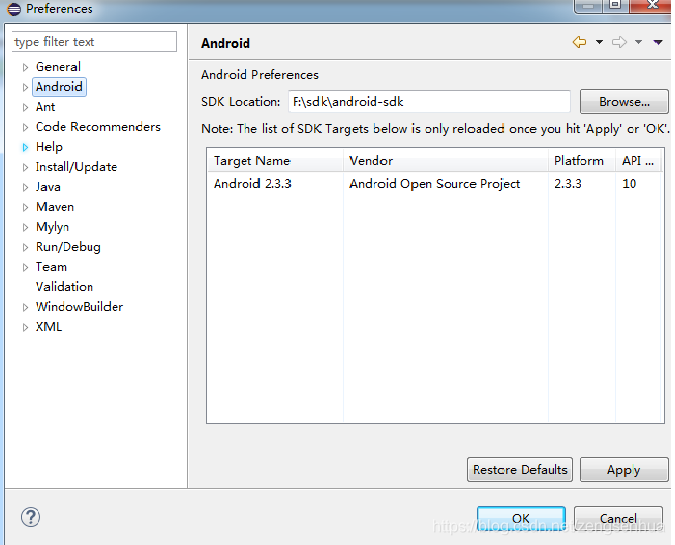Viewport: 675px width, 545px height.
Task: Open the back history dropdown arrow
Action: coord(599,42)
